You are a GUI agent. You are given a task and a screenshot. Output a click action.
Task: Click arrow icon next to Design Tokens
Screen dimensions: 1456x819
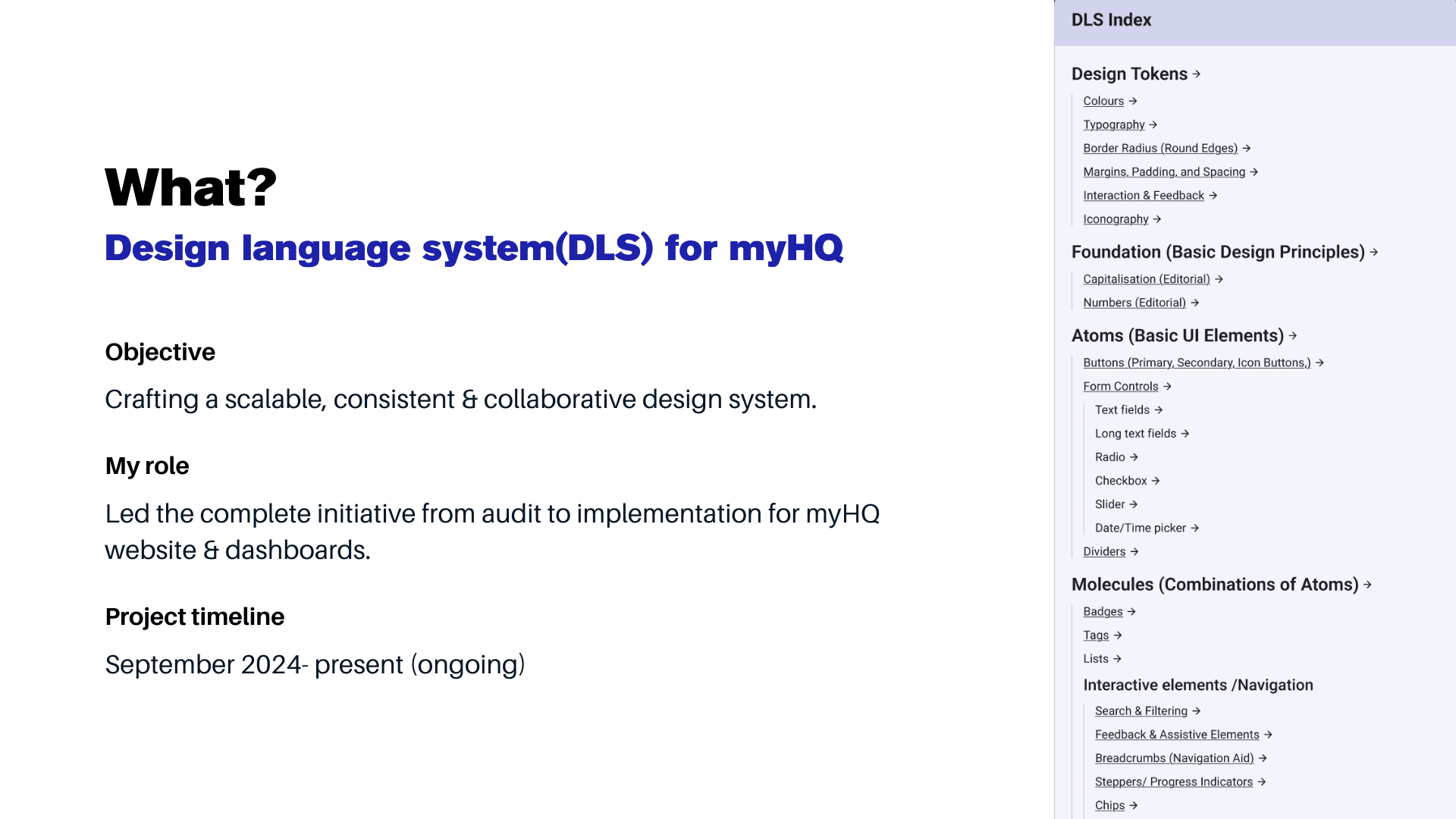tap(1197, 74)
